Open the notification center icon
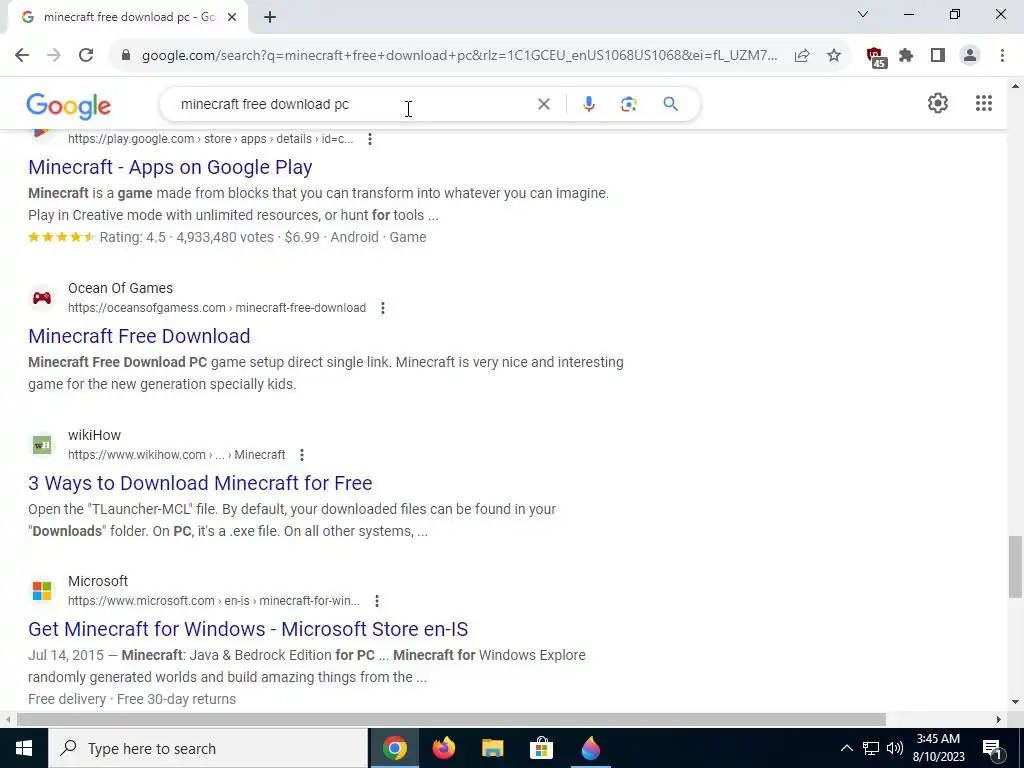This screenshot has height=768, width=1024. coord(992,748)
